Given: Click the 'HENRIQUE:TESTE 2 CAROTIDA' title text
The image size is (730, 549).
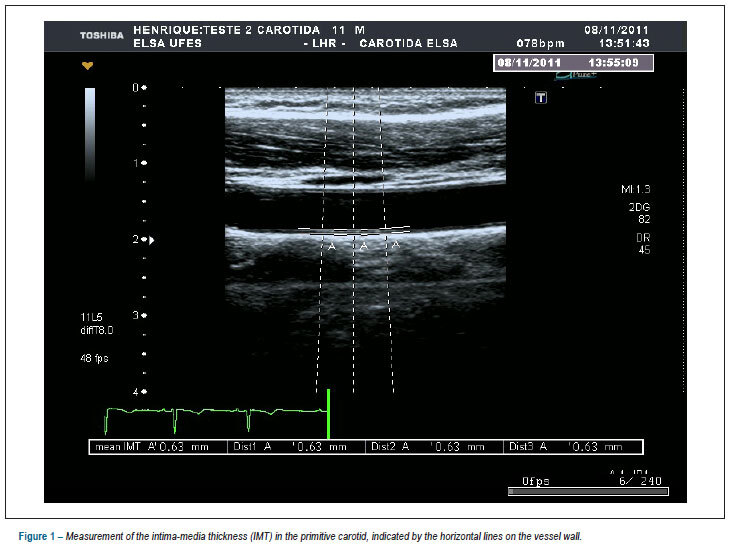Looking at the screenshot, I should (x=226, y=30).
